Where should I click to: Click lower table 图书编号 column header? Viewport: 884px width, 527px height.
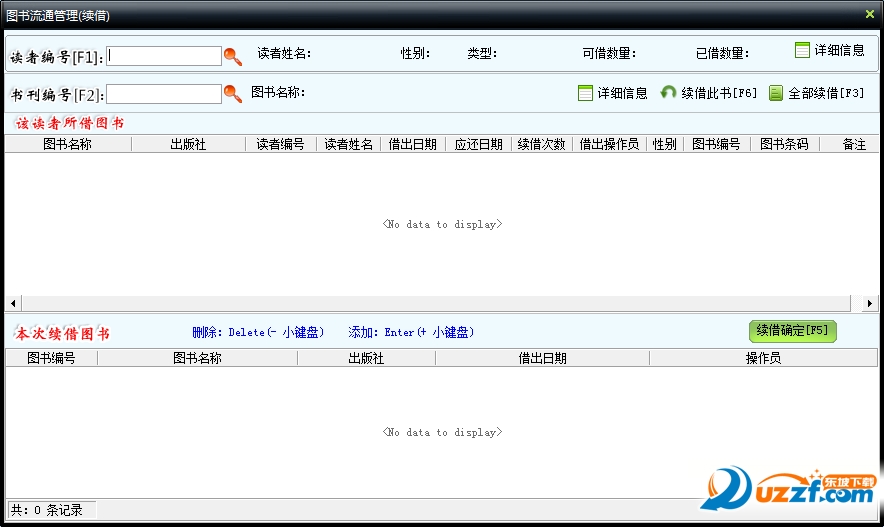[x=51, y=358]
